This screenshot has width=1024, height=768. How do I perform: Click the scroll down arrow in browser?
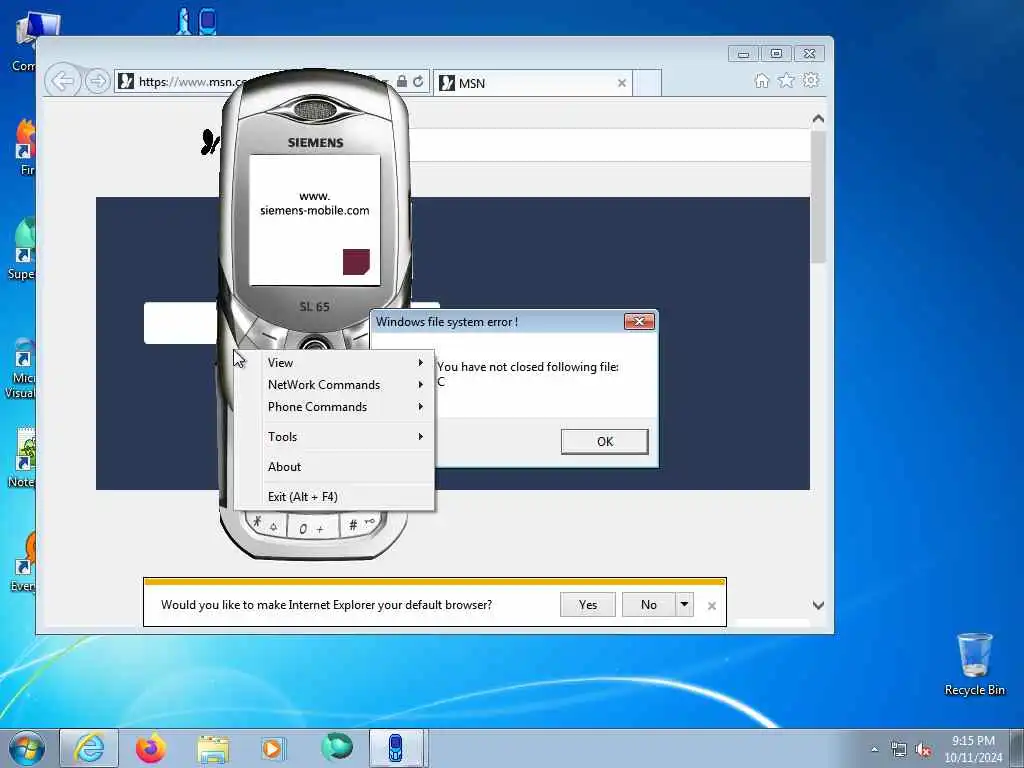point(818,605)
